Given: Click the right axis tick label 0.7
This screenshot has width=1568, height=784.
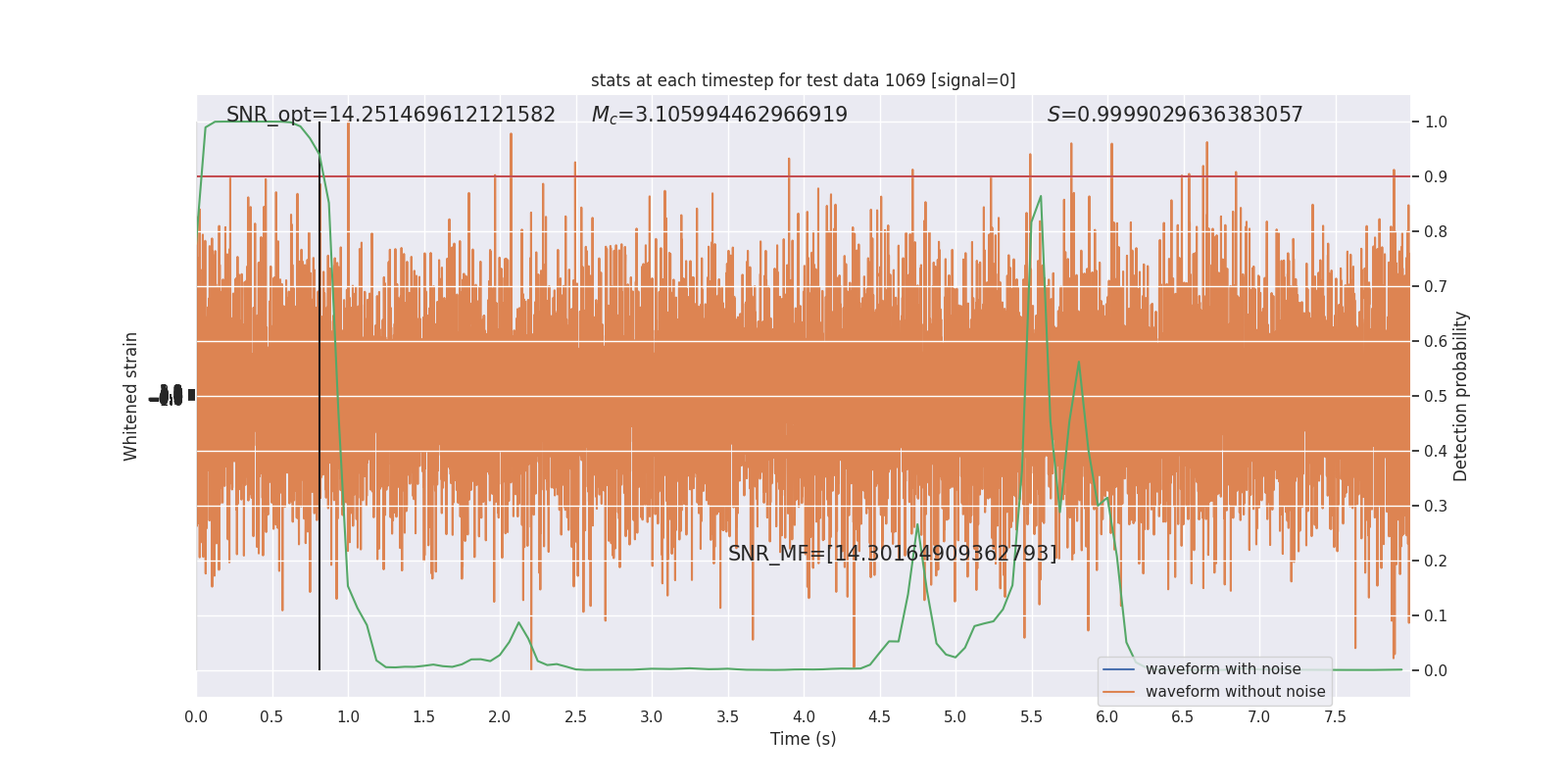Looking at the screenshot, I should click(x=1436, y=287).
